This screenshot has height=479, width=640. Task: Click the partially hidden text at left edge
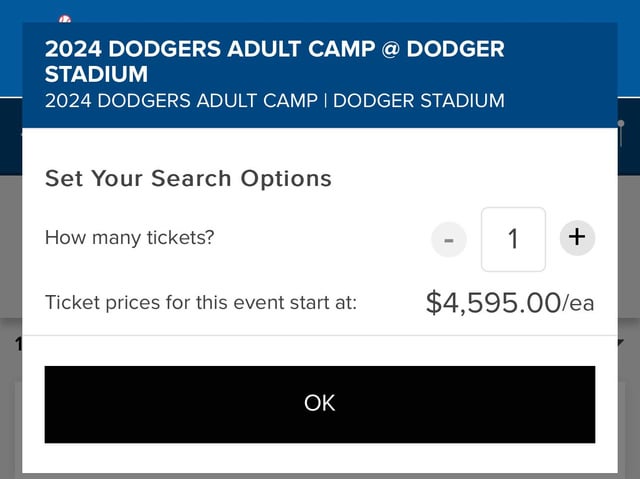pos(18,344)
